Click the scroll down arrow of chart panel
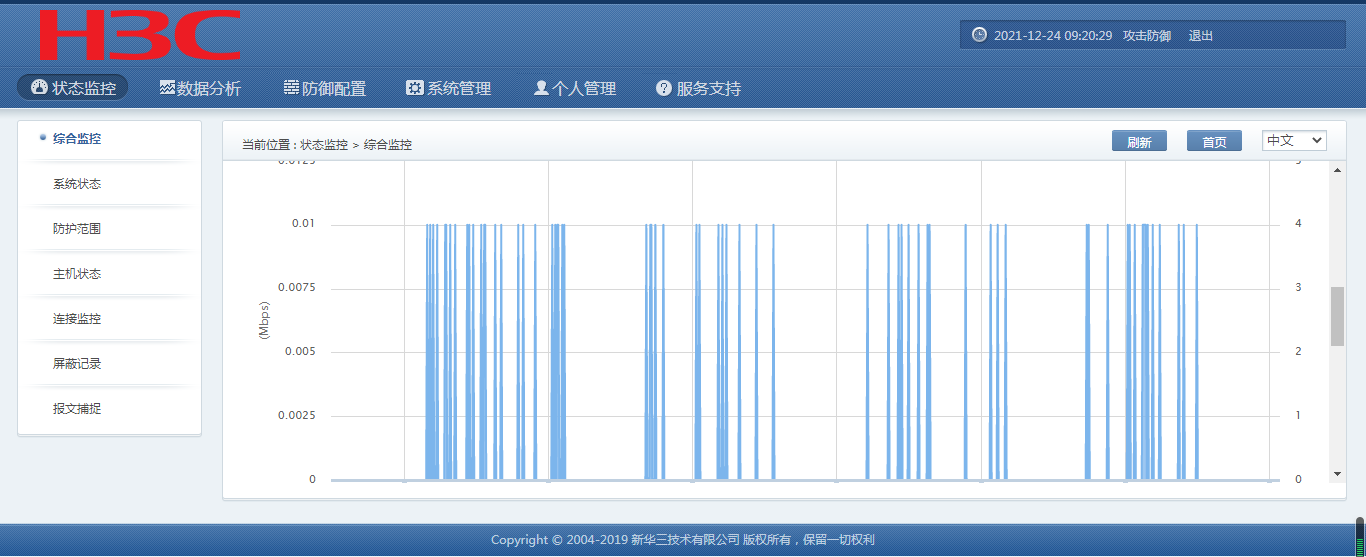The width and height of the screenshot is (1366, 557). [x=1337, y=474]
